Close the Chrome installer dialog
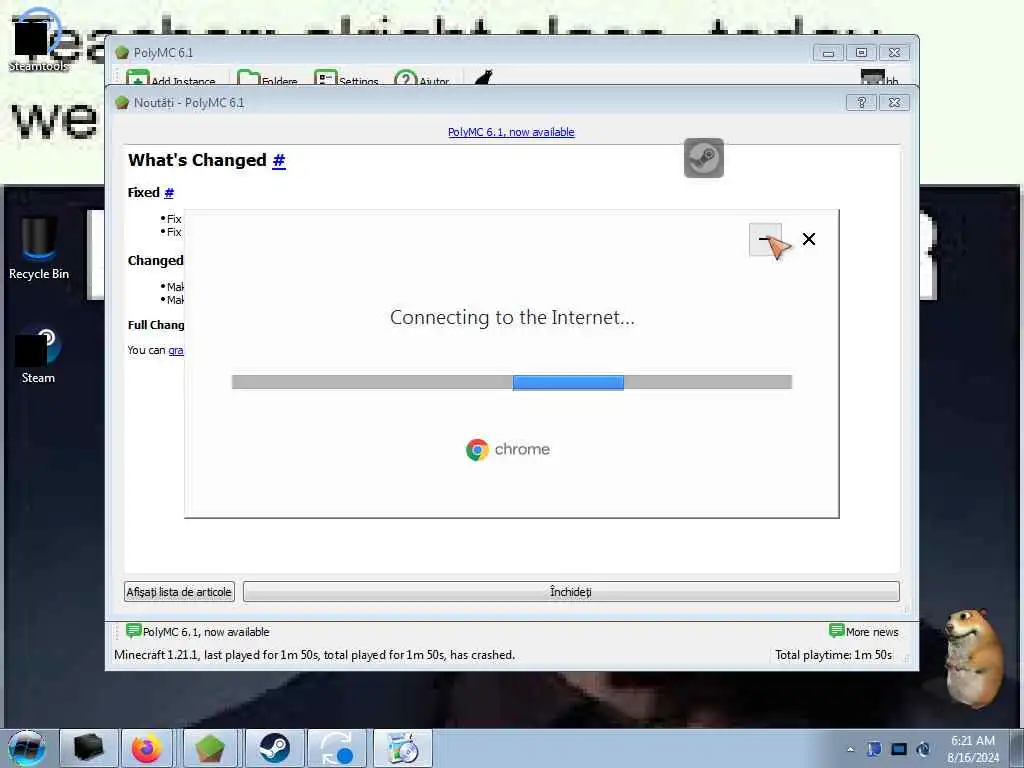Screen dimensions: 1024x768 (x=808, y=239)
